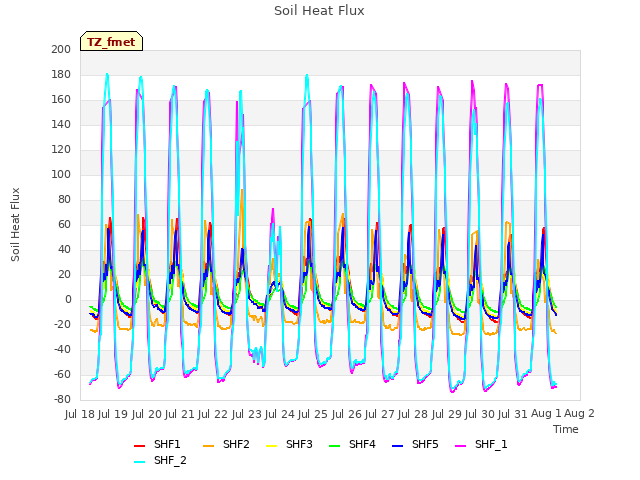
Task: Click the Jul 30 x-axis tick label
Action: click(480, 414)
